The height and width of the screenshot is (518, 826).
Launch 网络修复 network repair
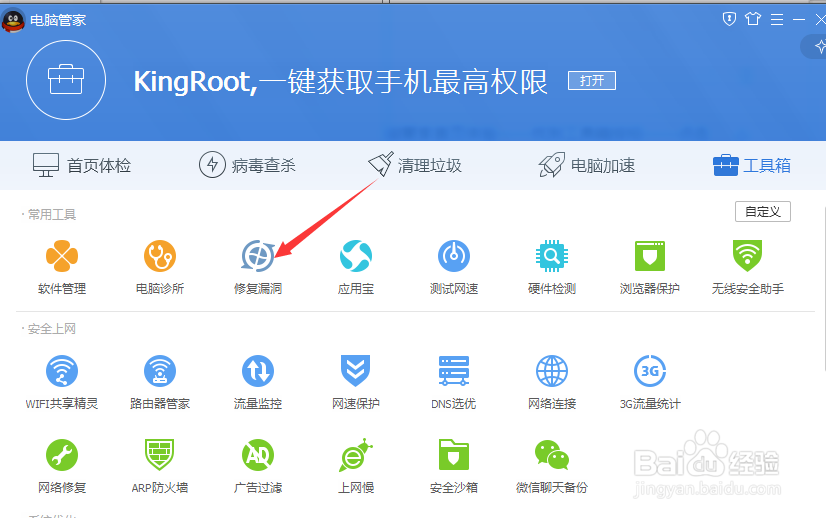click(62, 466)
